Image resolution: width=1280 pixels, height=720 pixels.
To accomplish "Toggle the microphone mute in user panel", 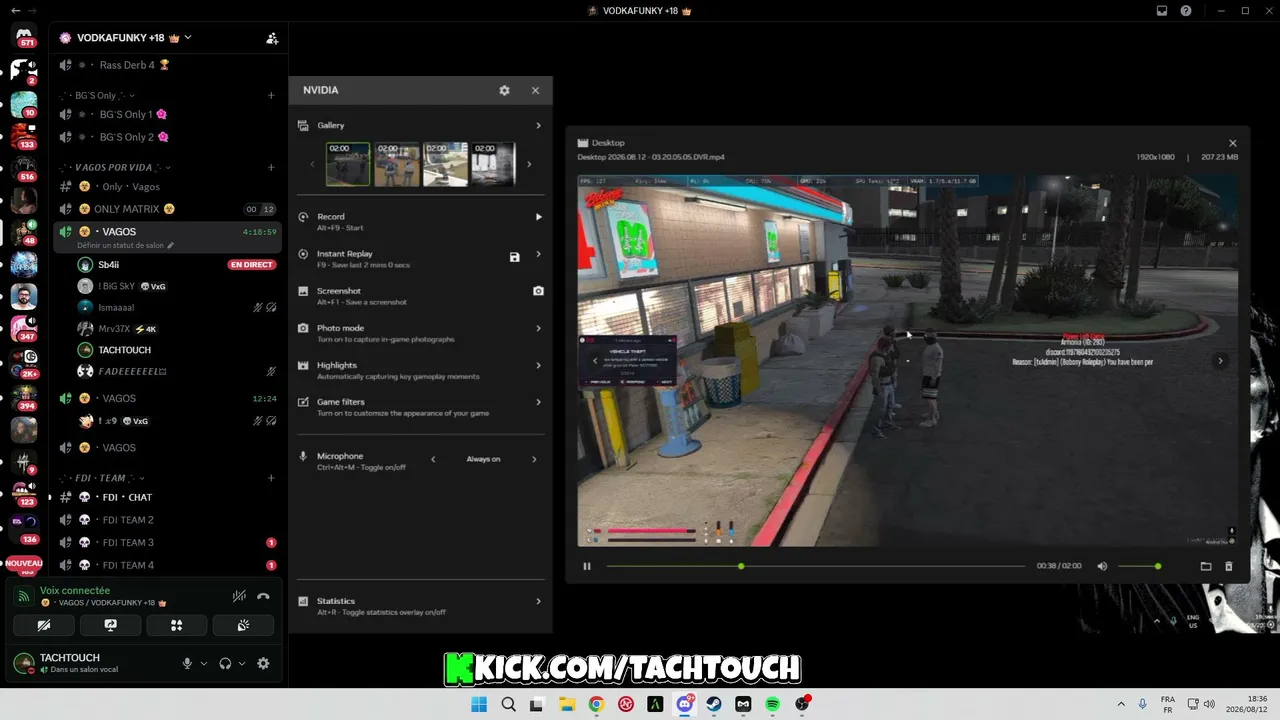I will (187, 663).
